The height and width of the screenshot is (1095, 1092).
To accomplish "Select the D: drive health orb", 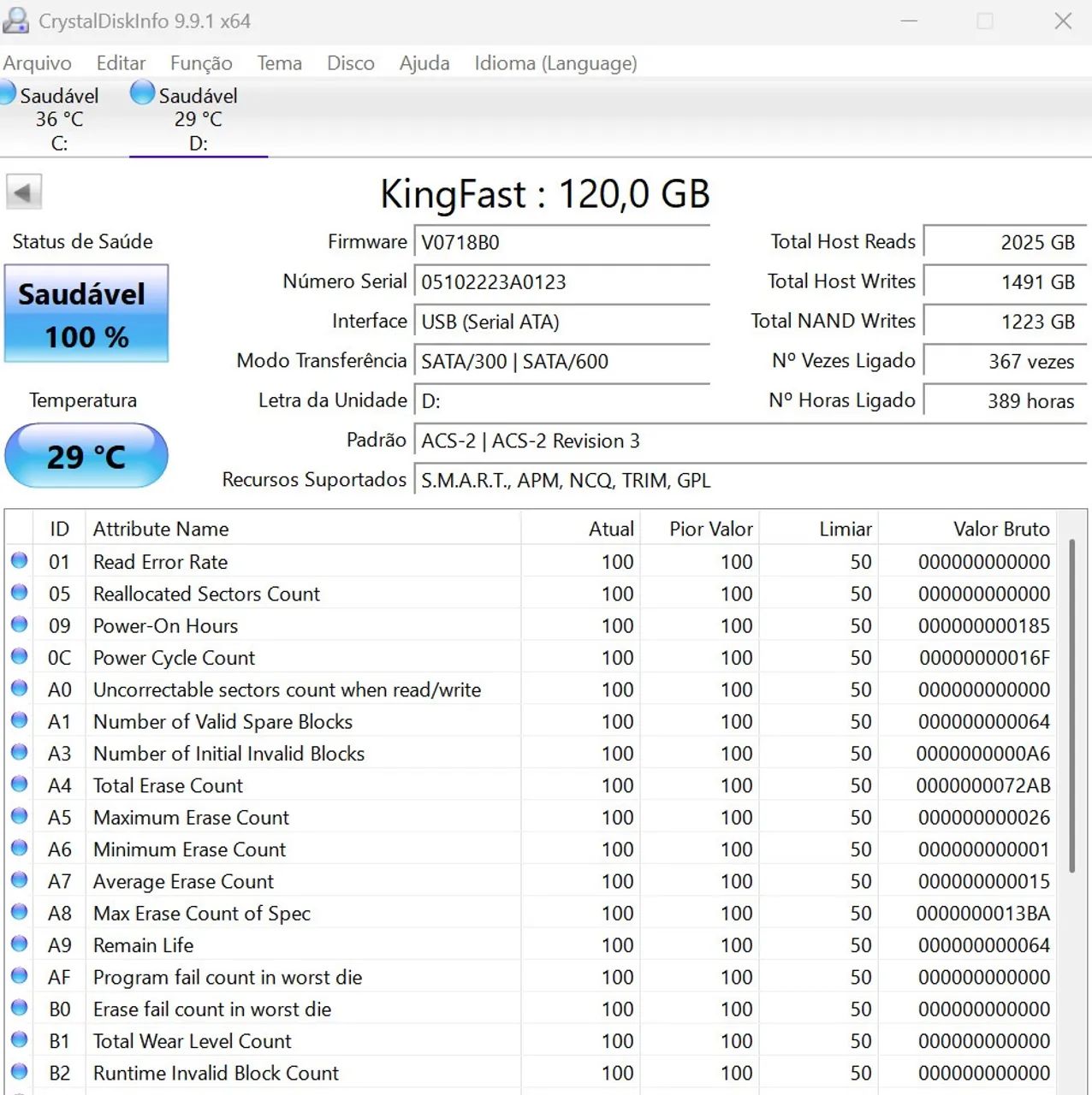I will coord(142,92).
